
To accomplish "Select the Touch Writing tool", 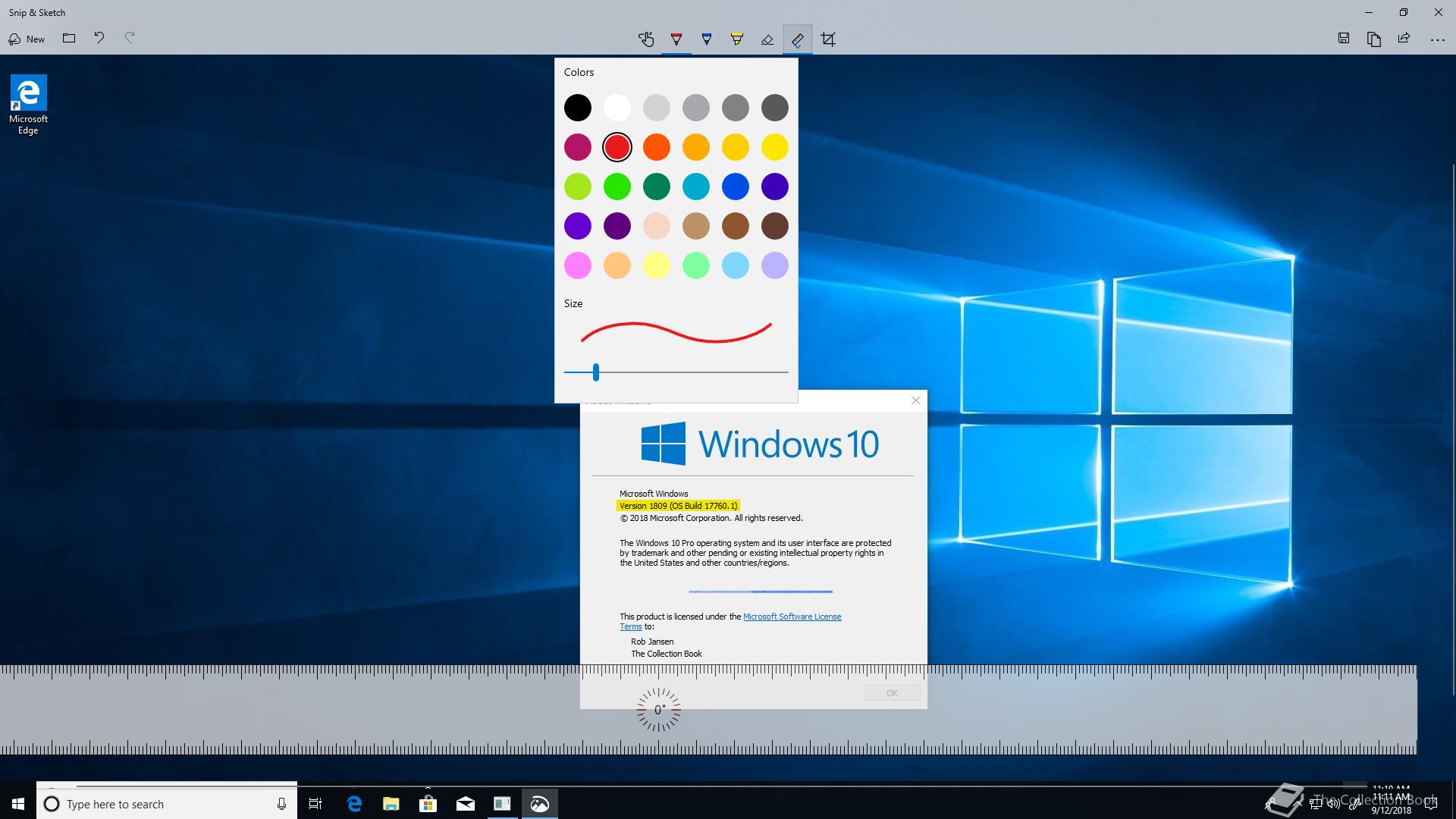I will point(646,39).
